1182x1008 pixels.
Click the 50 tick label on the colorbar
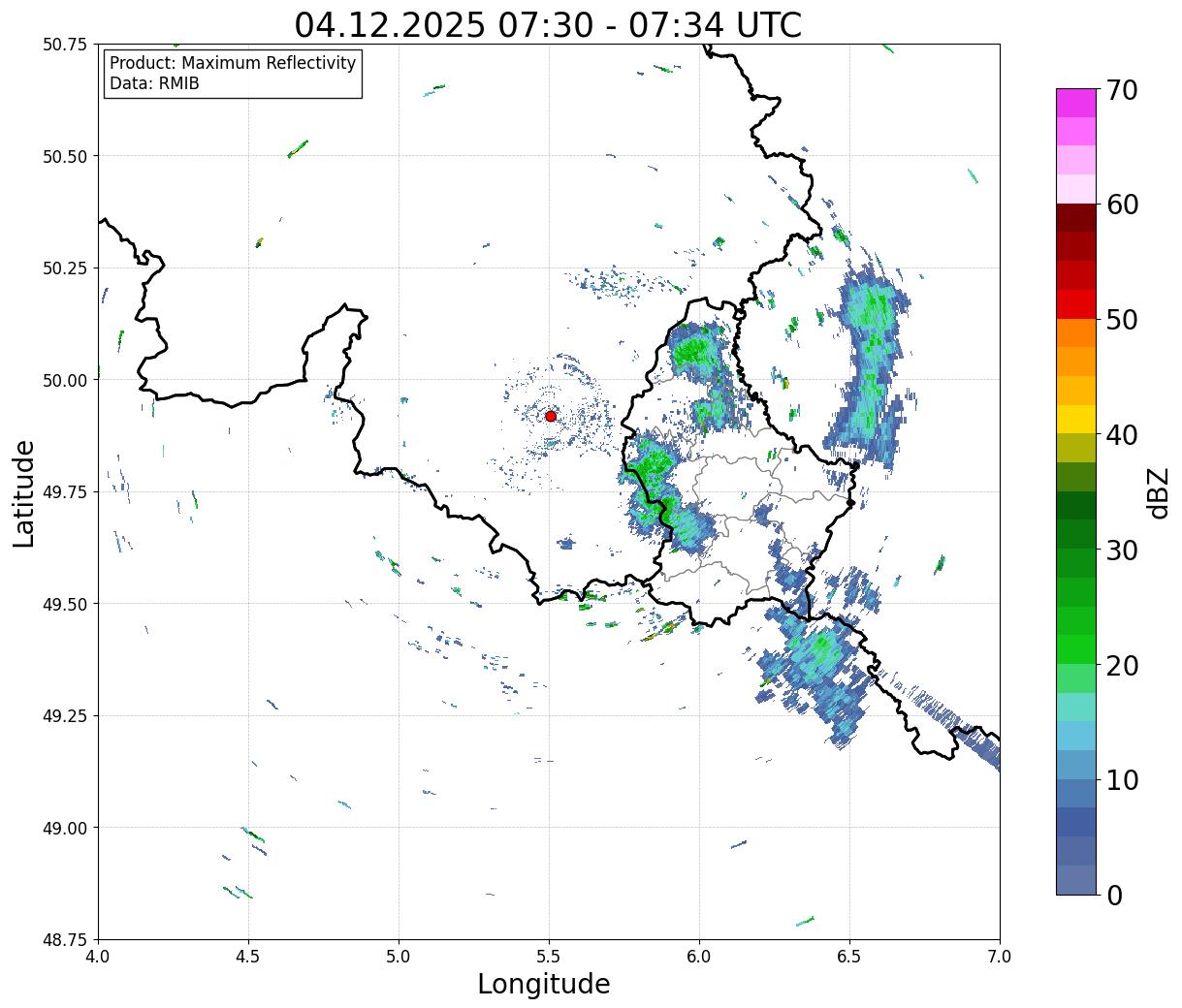[1122, 320]
